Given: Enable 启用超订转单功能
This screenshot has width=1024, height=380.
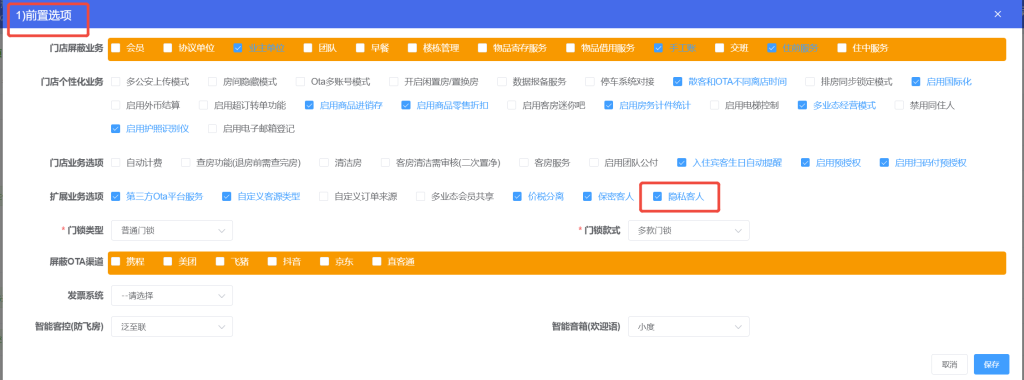Looking at the screenshot, I should click(203, 105).
